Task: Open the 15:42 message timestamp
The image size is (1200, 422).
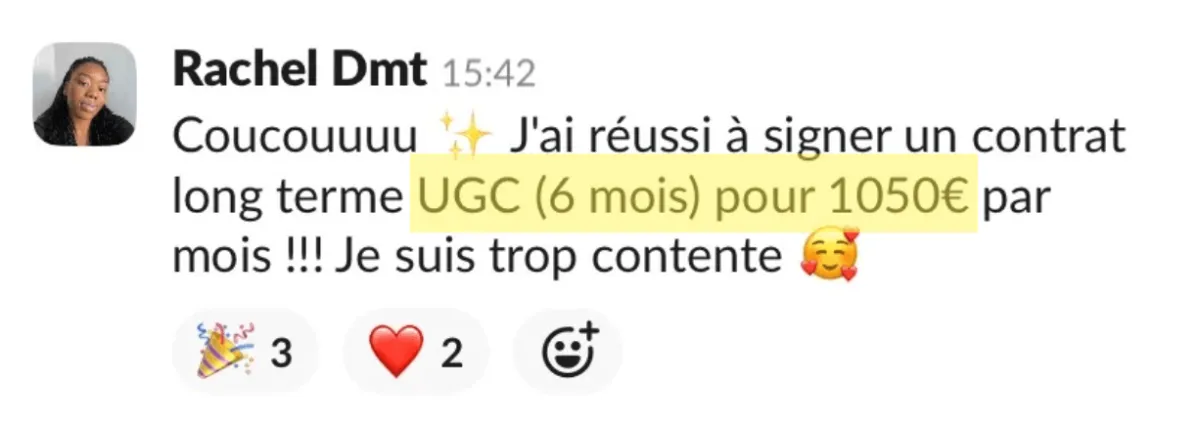Action: 489,74
